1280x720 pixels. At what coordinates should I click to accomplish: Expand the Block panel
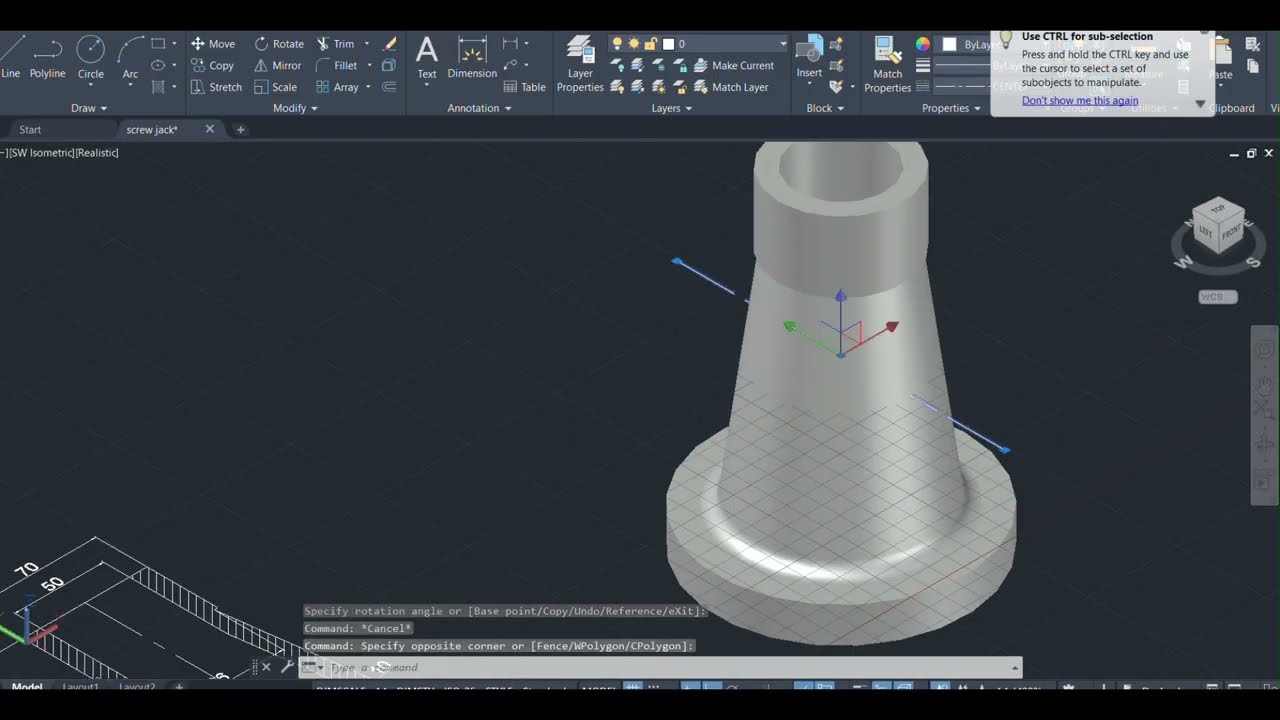825,108
